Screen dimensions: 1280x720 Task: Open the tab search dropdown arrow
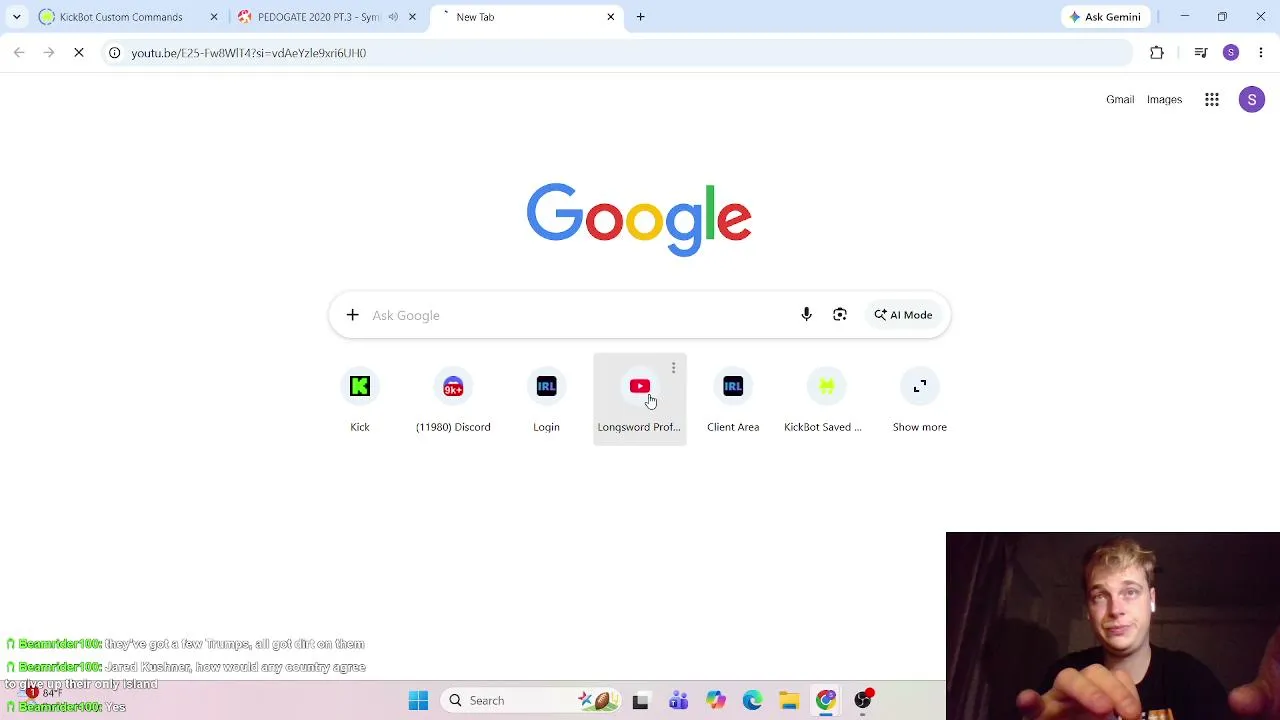pyautogui.click(x=16, y=17)
